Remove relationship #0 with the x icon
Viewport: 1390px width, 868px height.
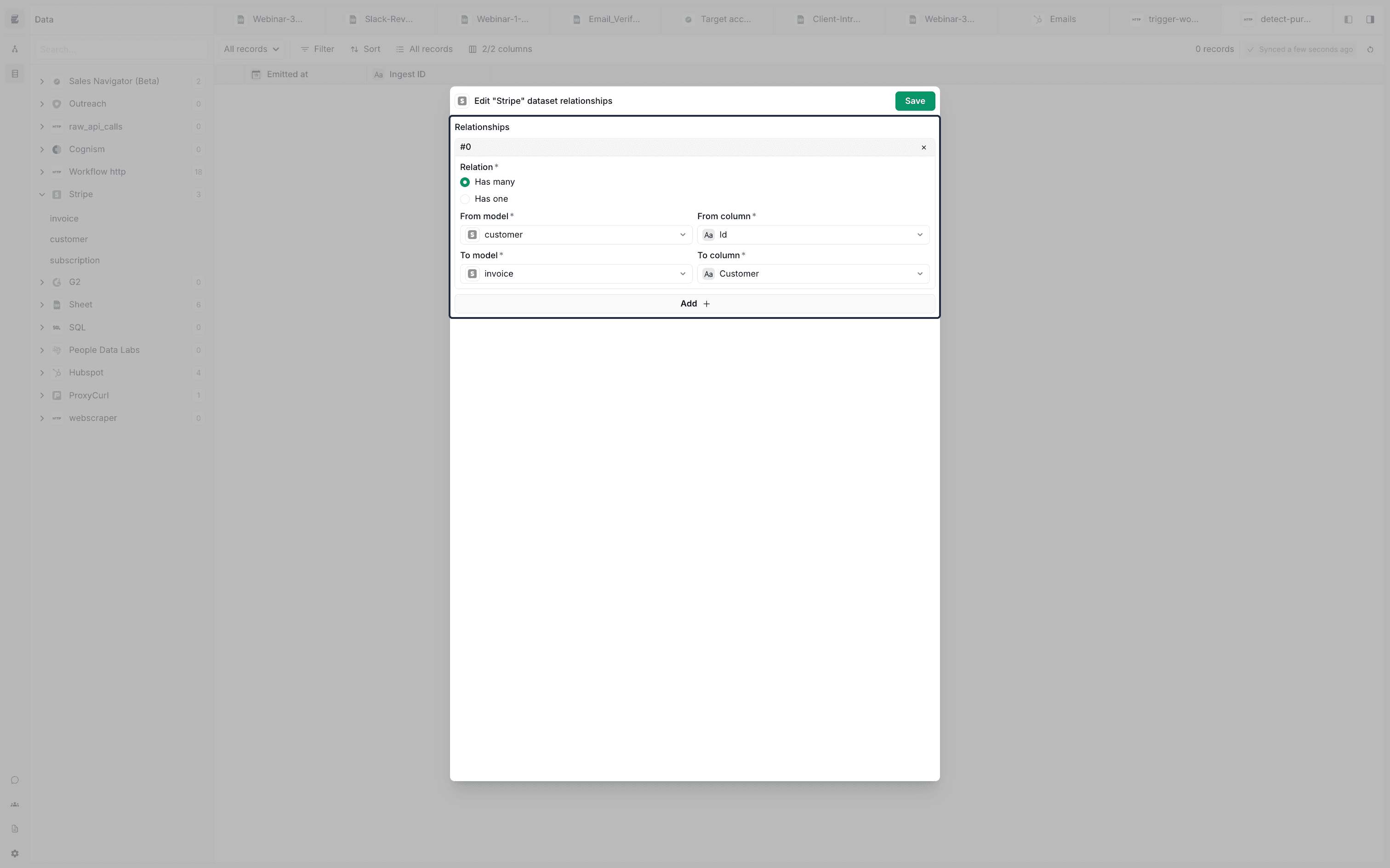pyautogui.click(x=924, y=148)
